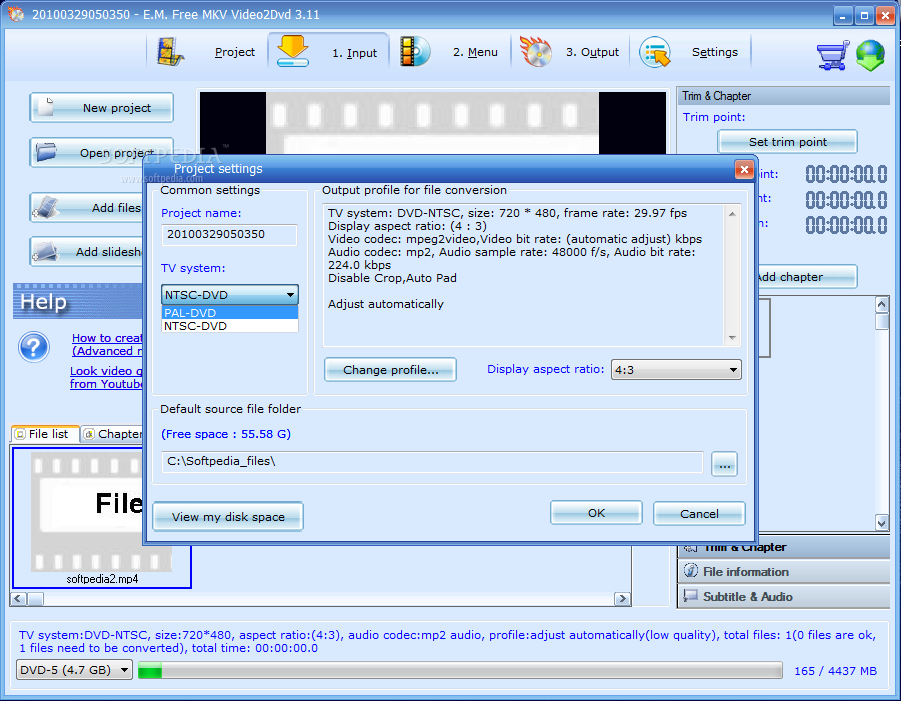Image resolution: width=901 pixels, height=701 pixels.
Task: Click the Menu film disc icon
Action: point(414,52)
